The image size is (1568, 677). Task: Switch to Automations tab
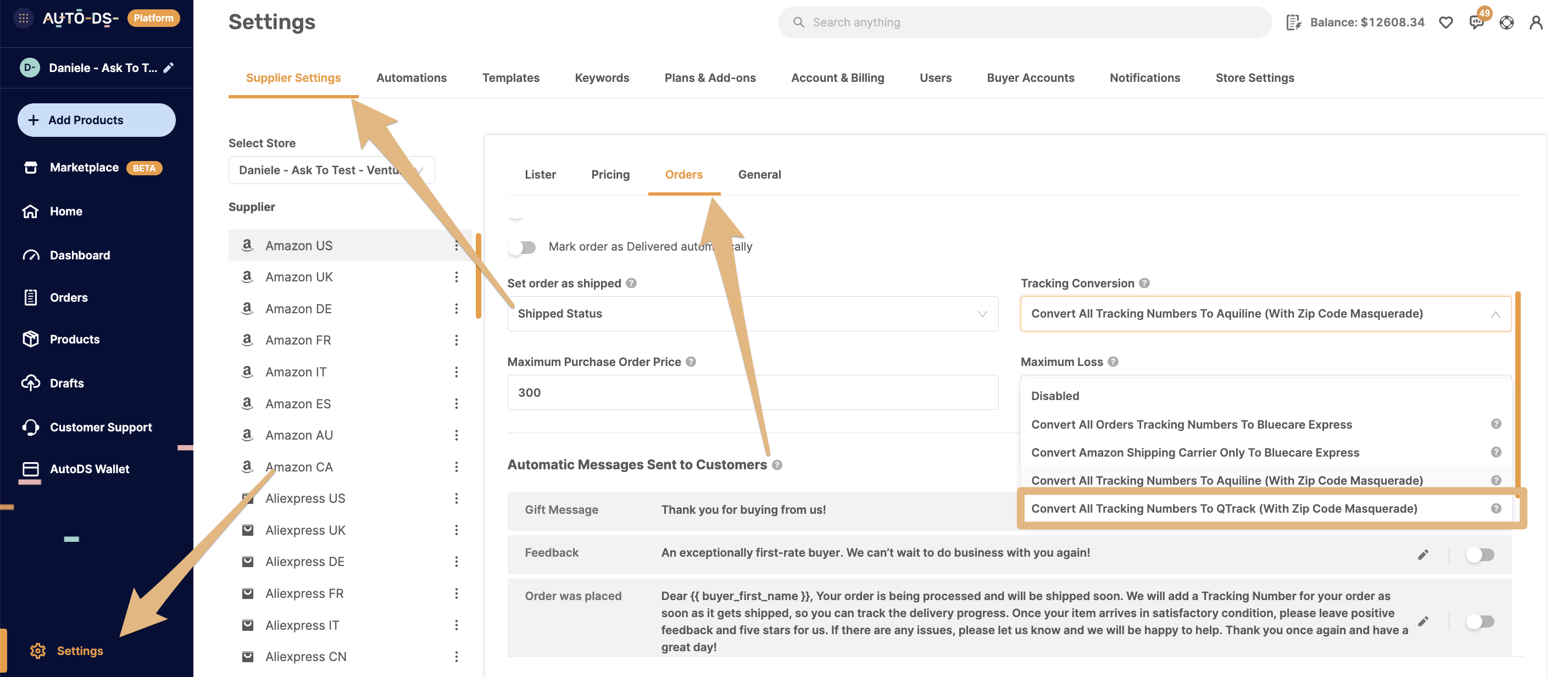pyautogui.click(x=412, y=78)
